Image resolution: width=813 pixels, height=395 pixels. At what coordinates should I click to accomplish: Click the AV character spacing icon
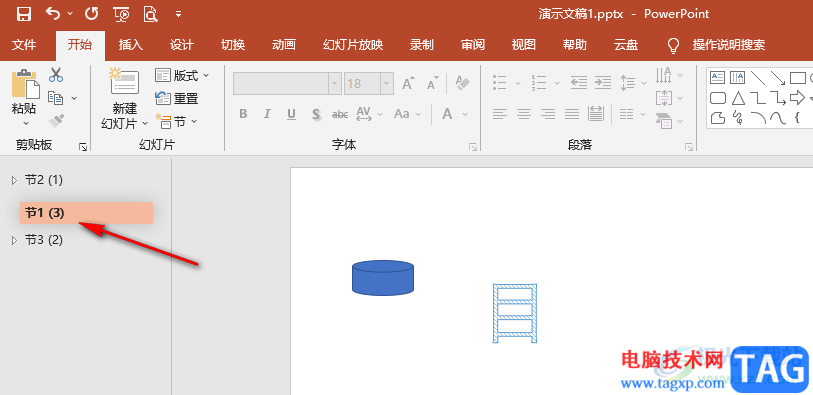pyautogui.click(x=364, y=114)
